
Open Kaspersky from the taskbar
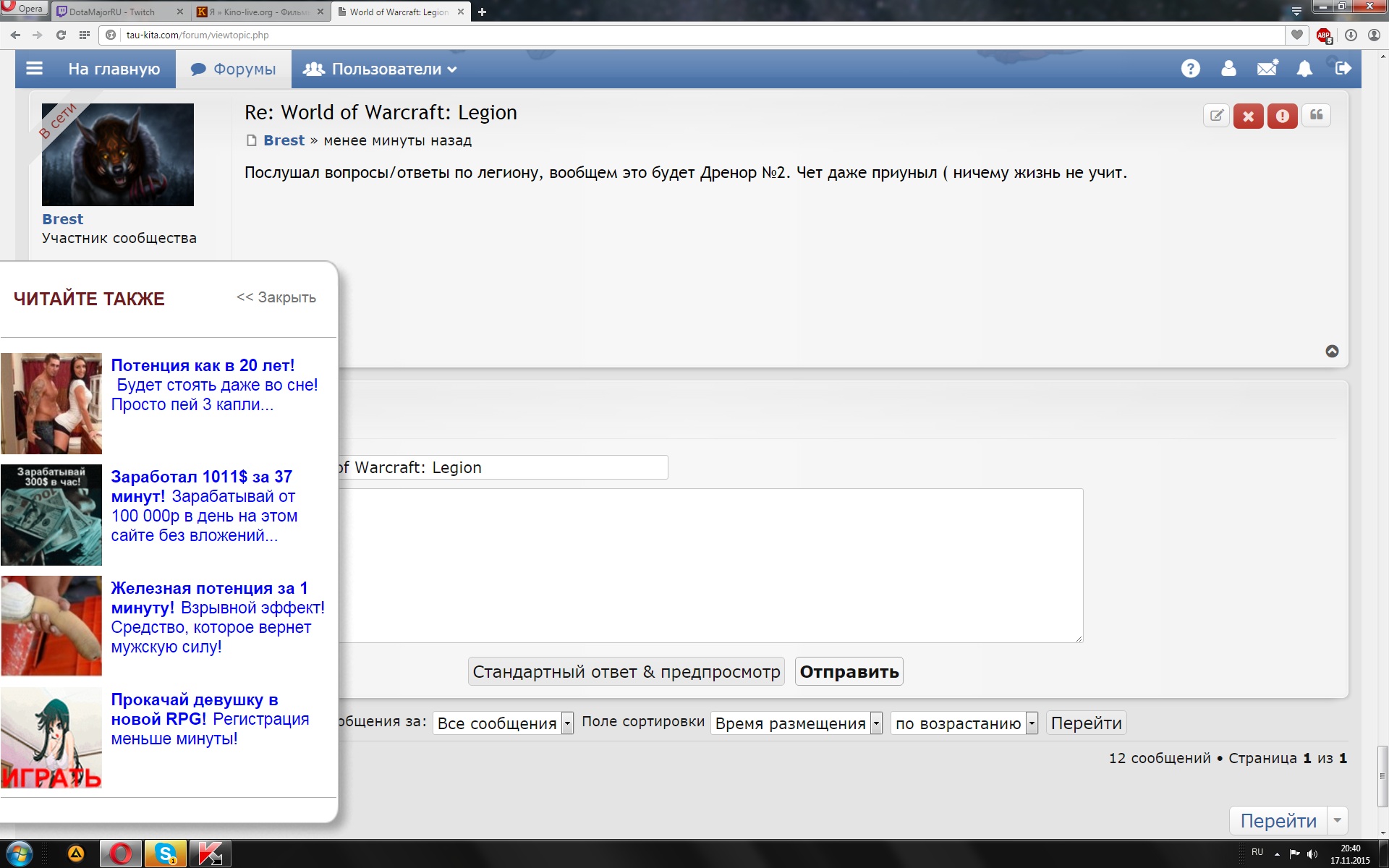(211, 854)
